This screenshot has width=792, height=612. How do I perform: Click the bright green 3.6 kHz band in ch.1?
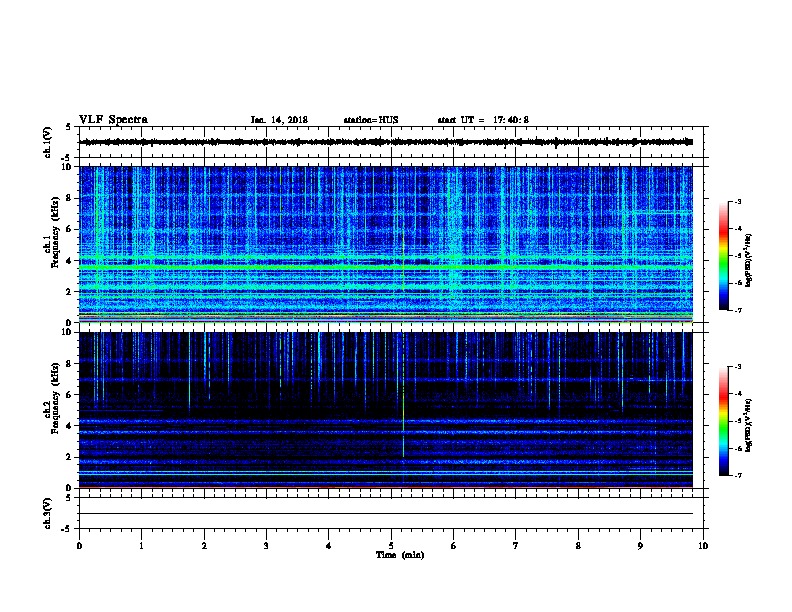(x=386, y=266)
